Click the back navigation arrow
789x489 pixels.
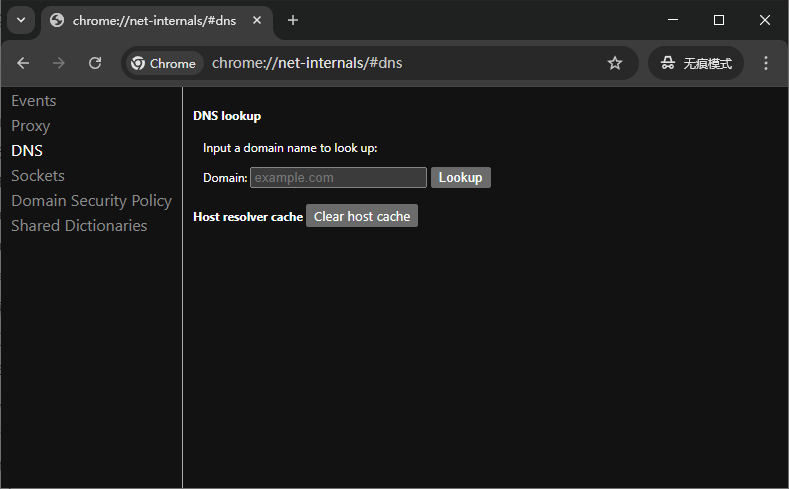pyautogui.click(x=23, y=63)
